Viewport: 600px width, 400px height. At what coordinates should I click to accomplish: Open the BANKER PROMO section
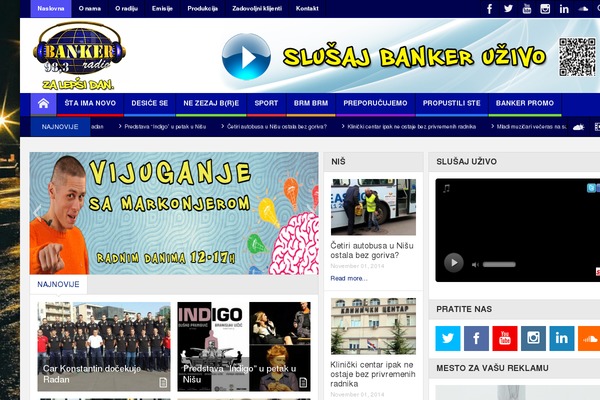click(x=525, y=103)
